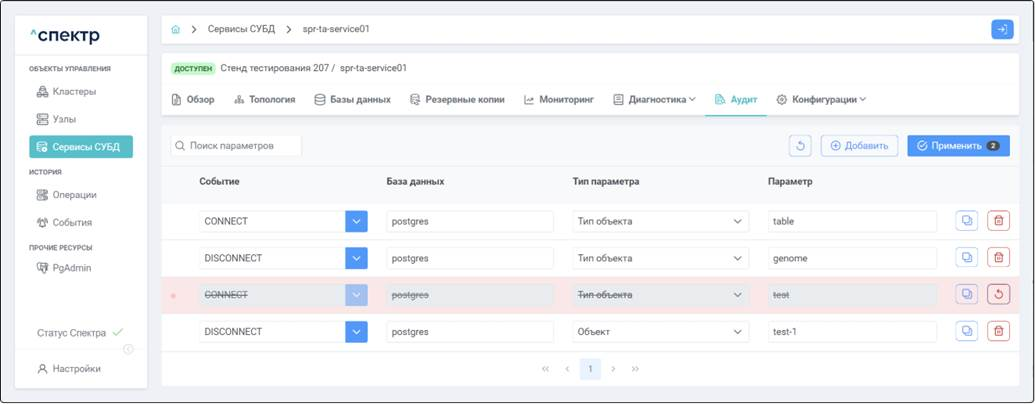Screen dimensions: 1035x404
Task: Copy the row with parameter table
Action: (967, 221)
